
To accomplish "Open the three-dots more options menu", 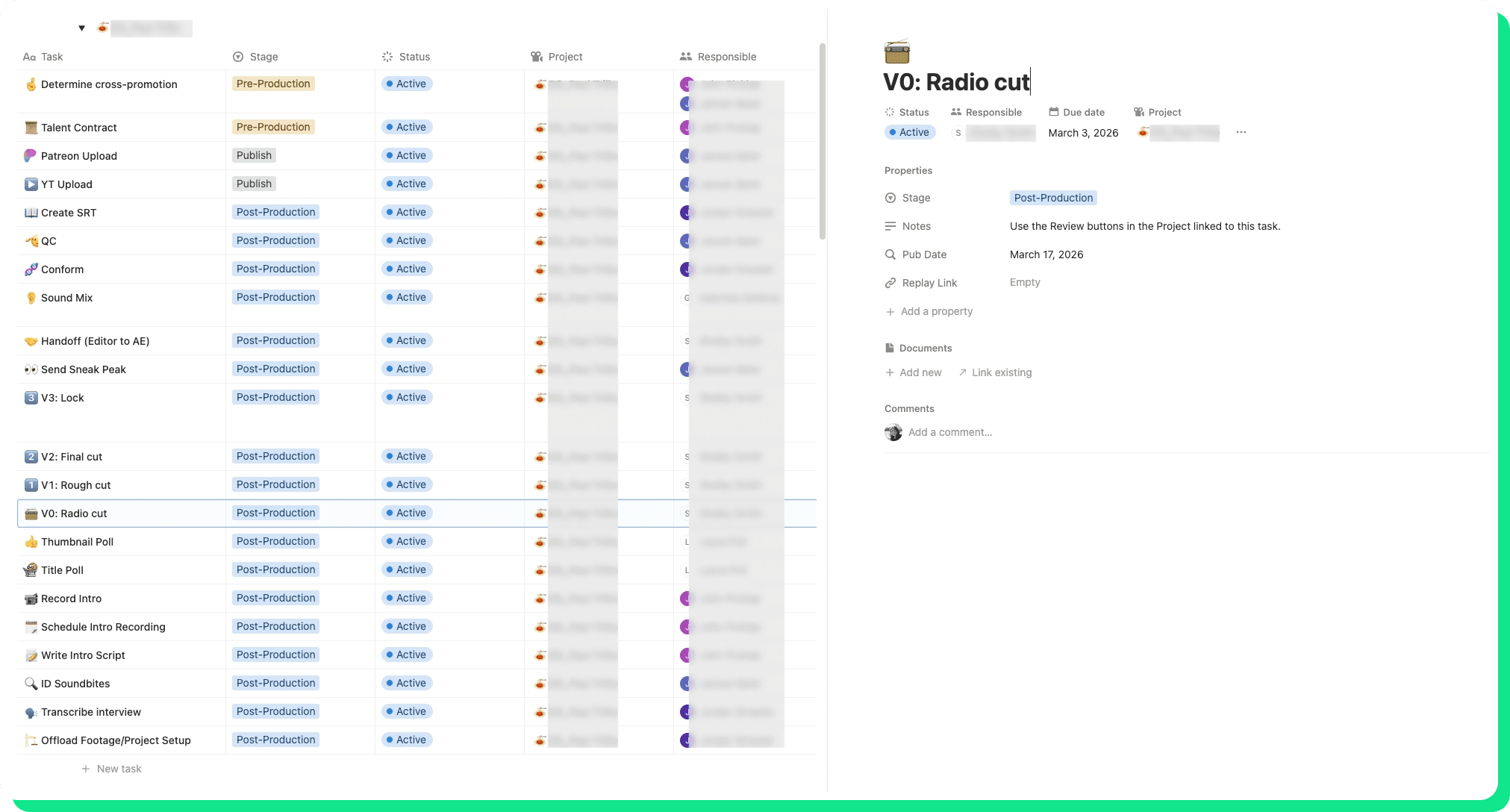I will (x=1241, y=132).
